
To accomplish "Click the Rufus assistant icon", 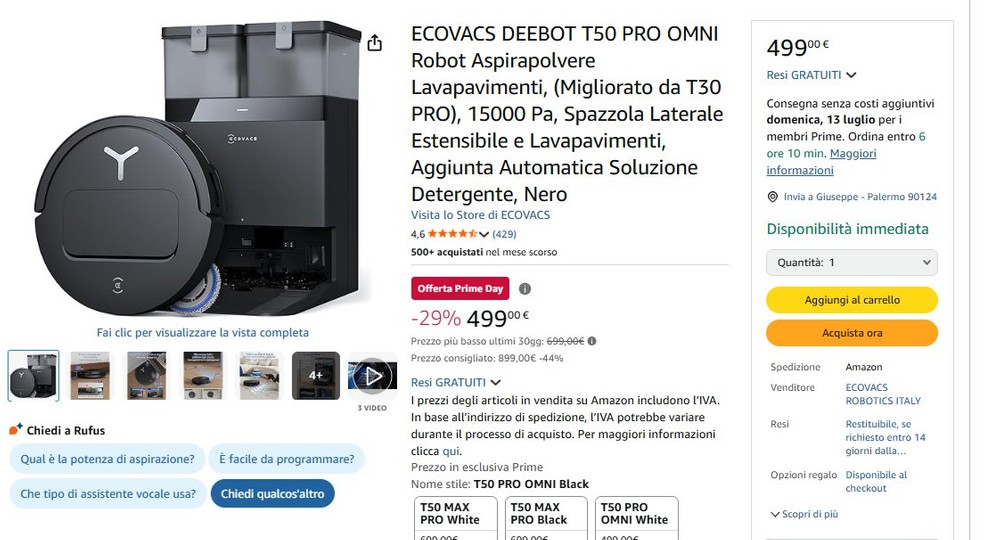I will point(15,429).
